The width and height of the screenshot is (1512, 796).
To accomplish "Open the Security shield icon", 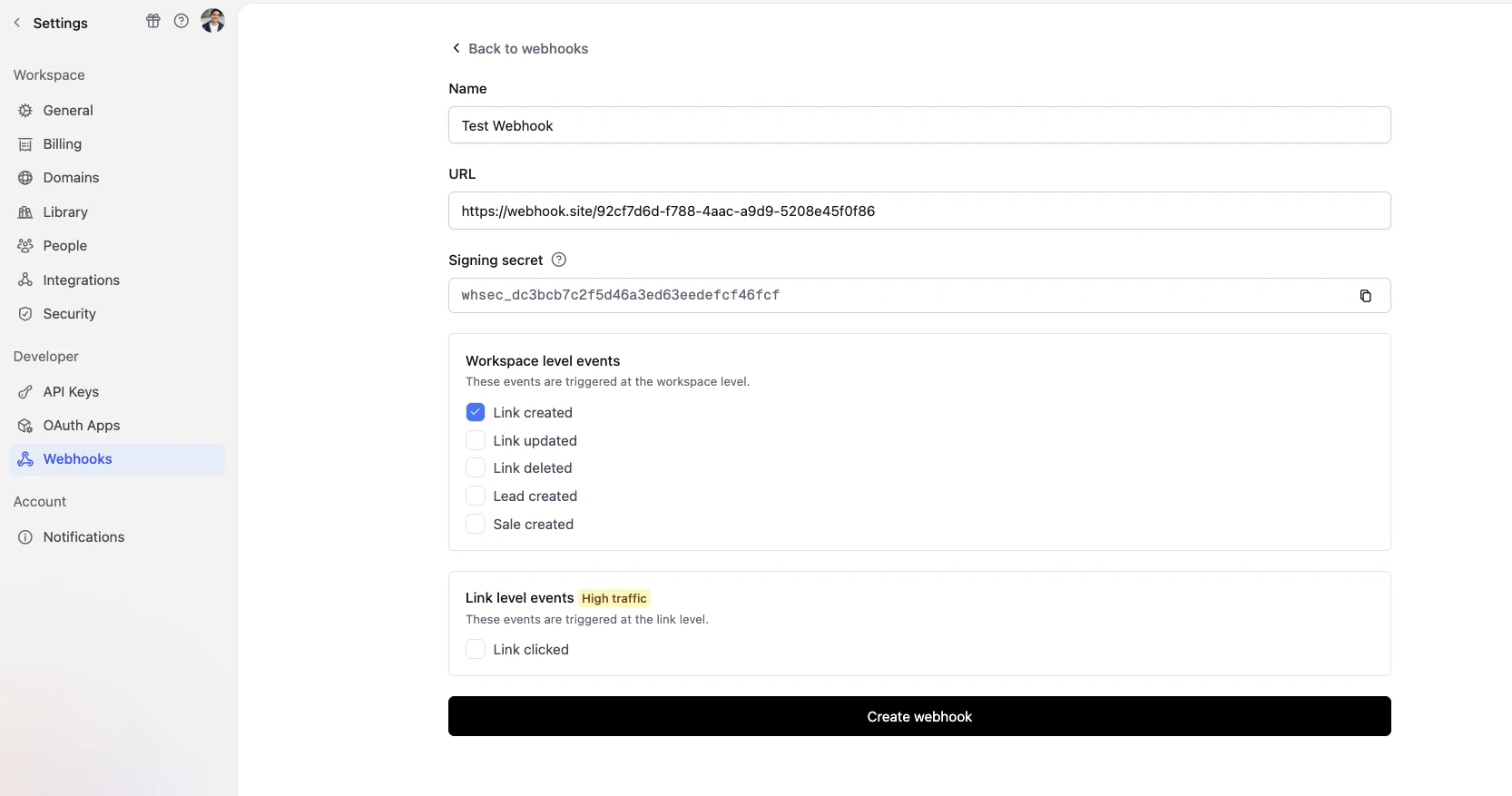I will [24, 314].
